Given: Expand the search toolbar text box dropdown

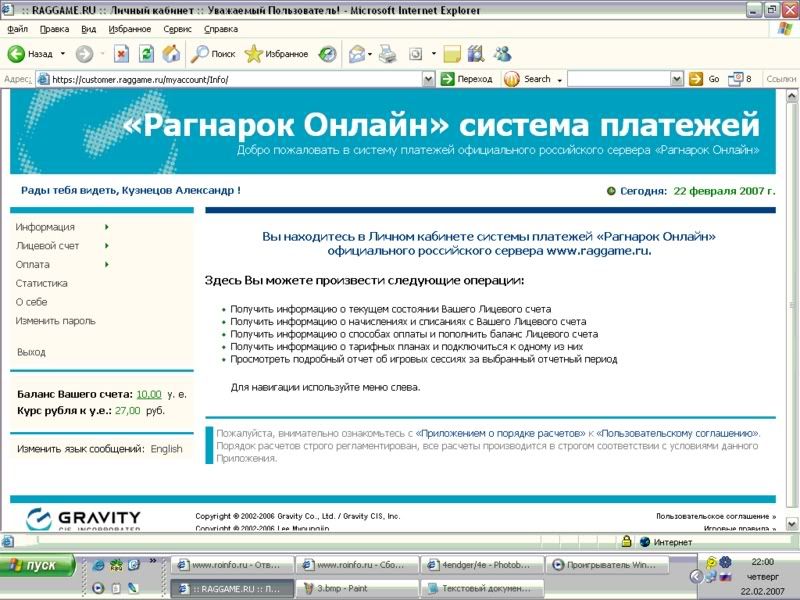Looking at the screenshot, I should coord(677,79).
